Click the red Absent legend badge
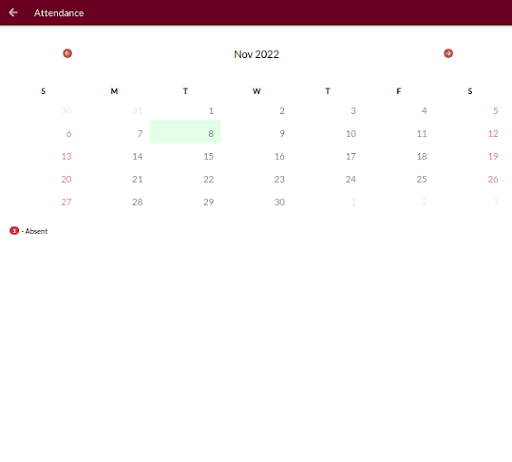Viewport: 512px width, 462px height. 14,231
